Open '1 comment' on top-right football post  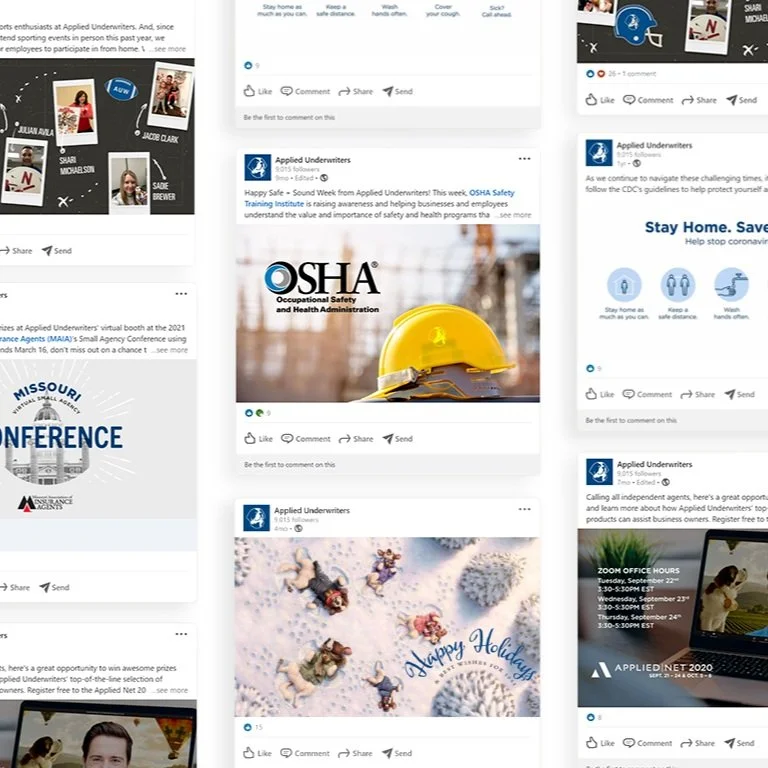pyautogui.click(x=639, y=74)
